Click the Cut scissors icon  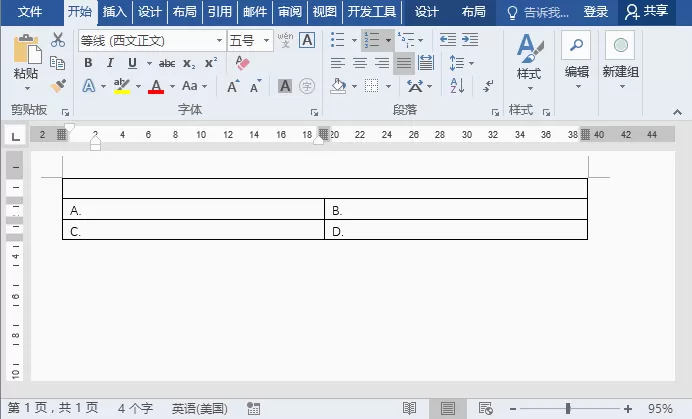(58, 40)
